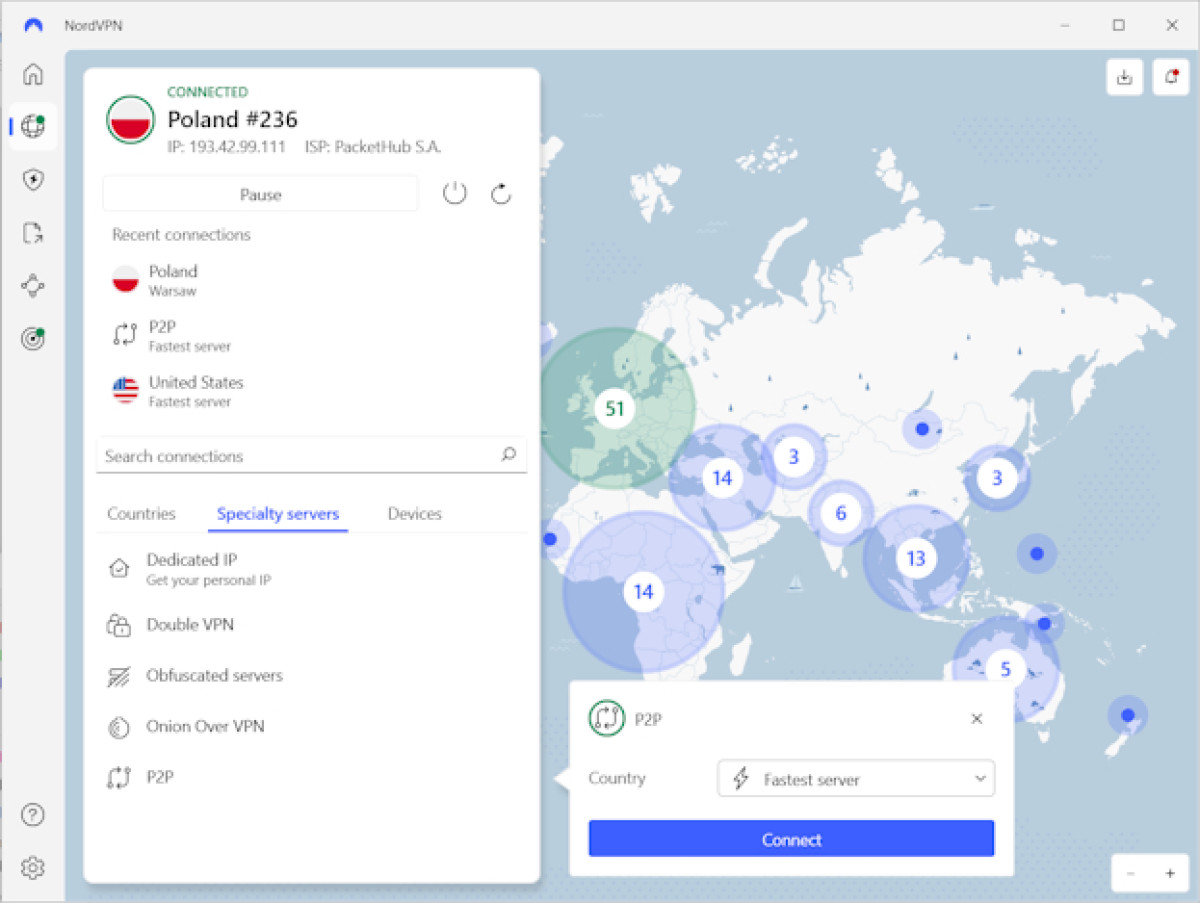Open the radar target sidebar icon
The width and height of the screenshot is (1200, 903).
pos(33,339)
